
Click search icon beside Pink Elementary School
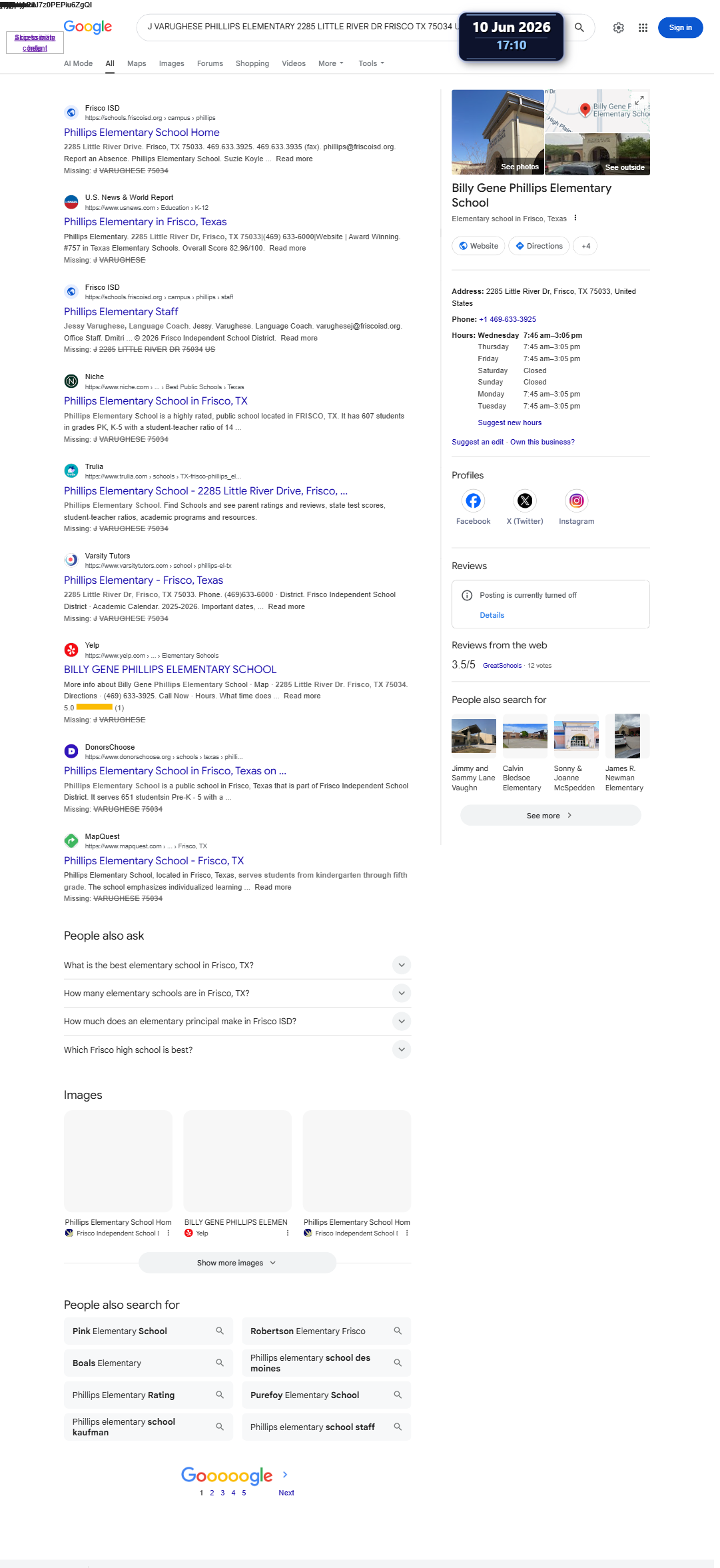coord(220,1331)
